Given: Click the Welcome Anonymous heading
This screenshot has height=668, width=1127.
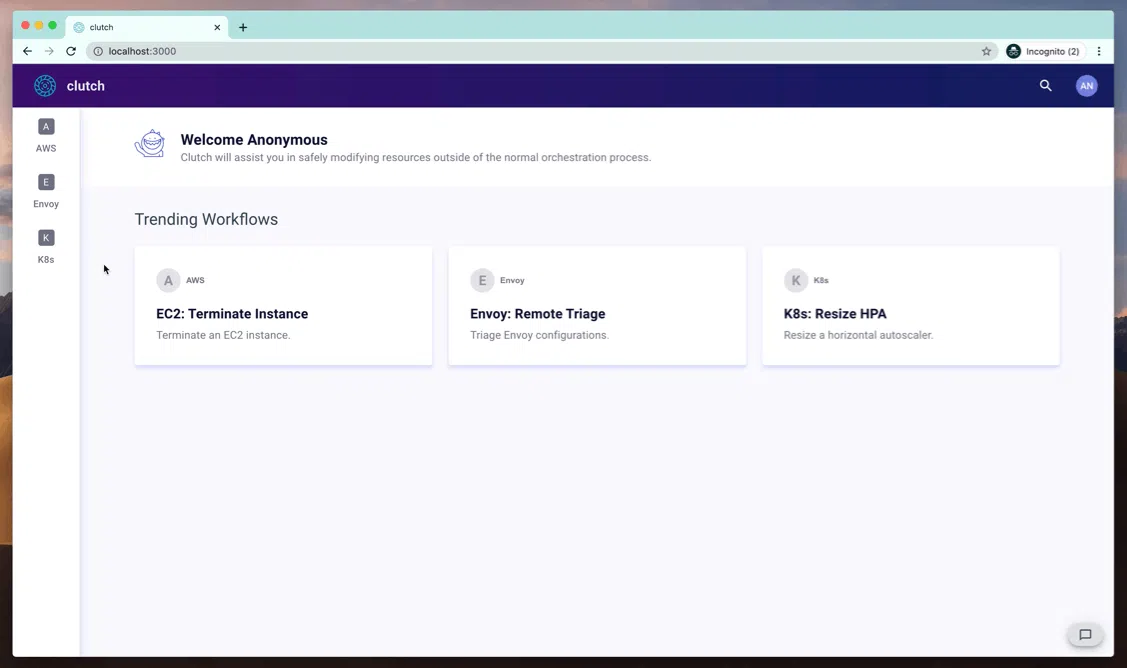Looking at the screenshot, I should [254, 139].
